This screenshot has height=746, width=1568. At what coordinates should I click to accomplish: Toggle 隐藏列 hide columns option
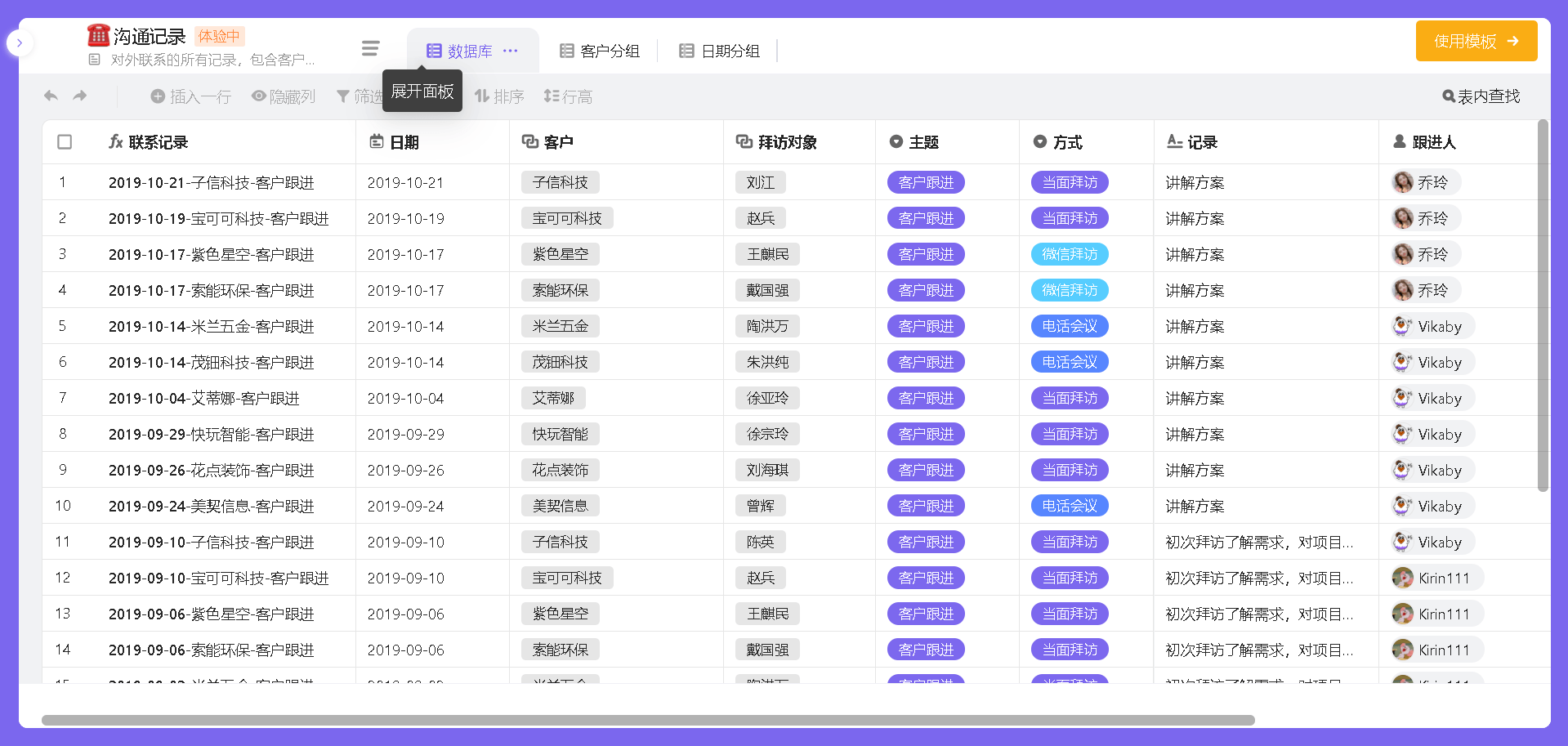pyautogui.click(x=283, y=96)
